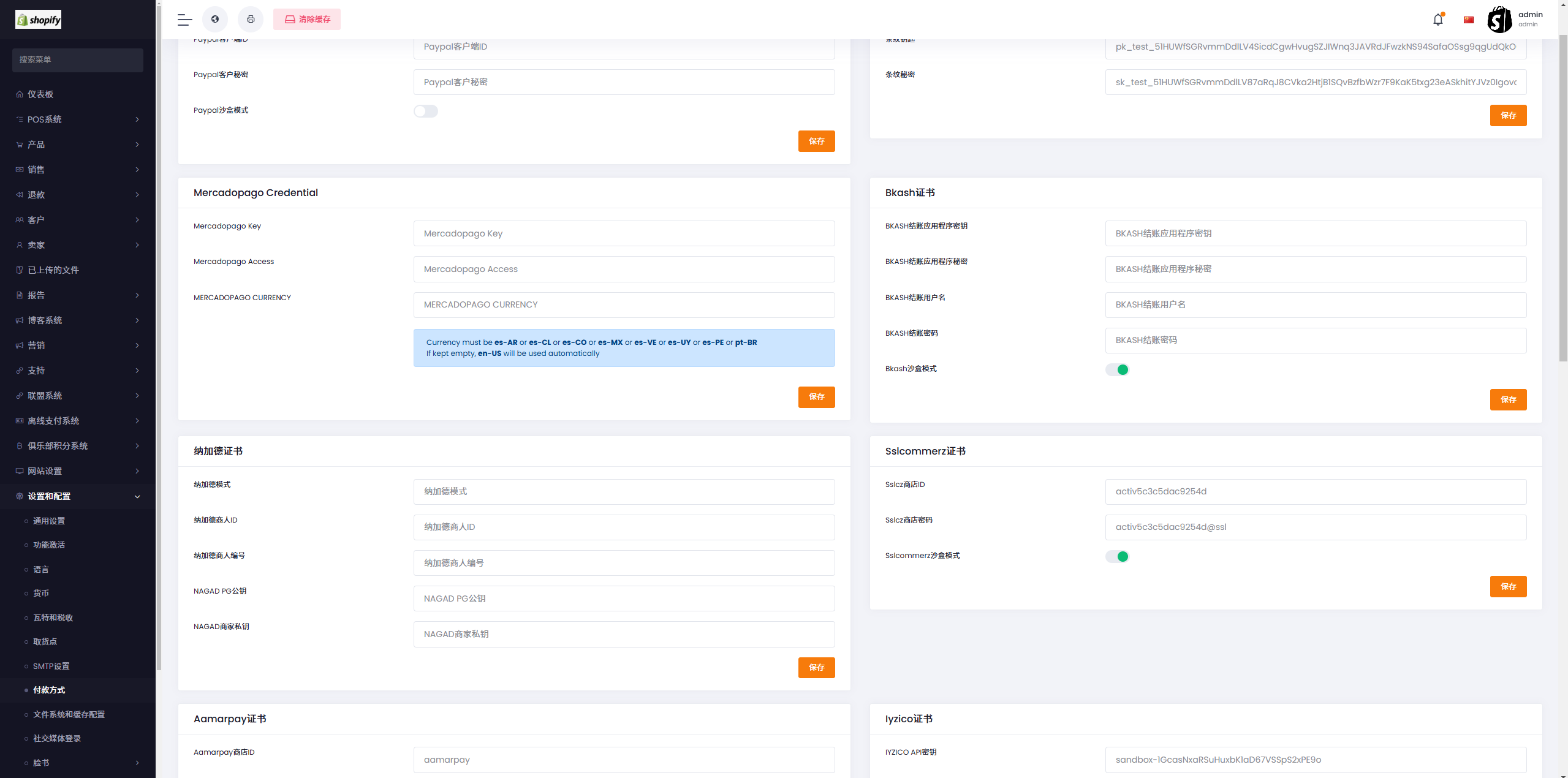Open the notification bell icon
This screenshot has height=778, width=1568.
1437,20
